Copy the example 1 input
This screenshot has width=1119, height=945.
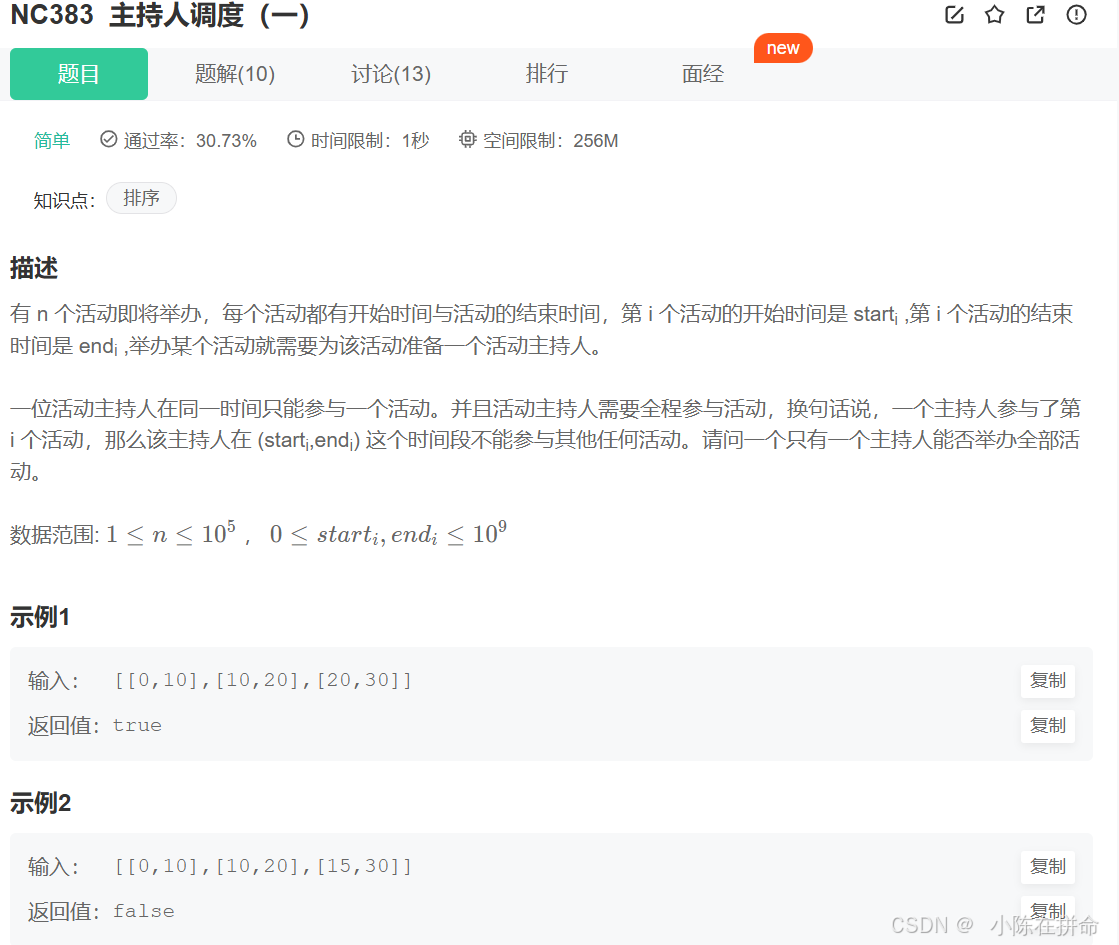click(1048, 681)
